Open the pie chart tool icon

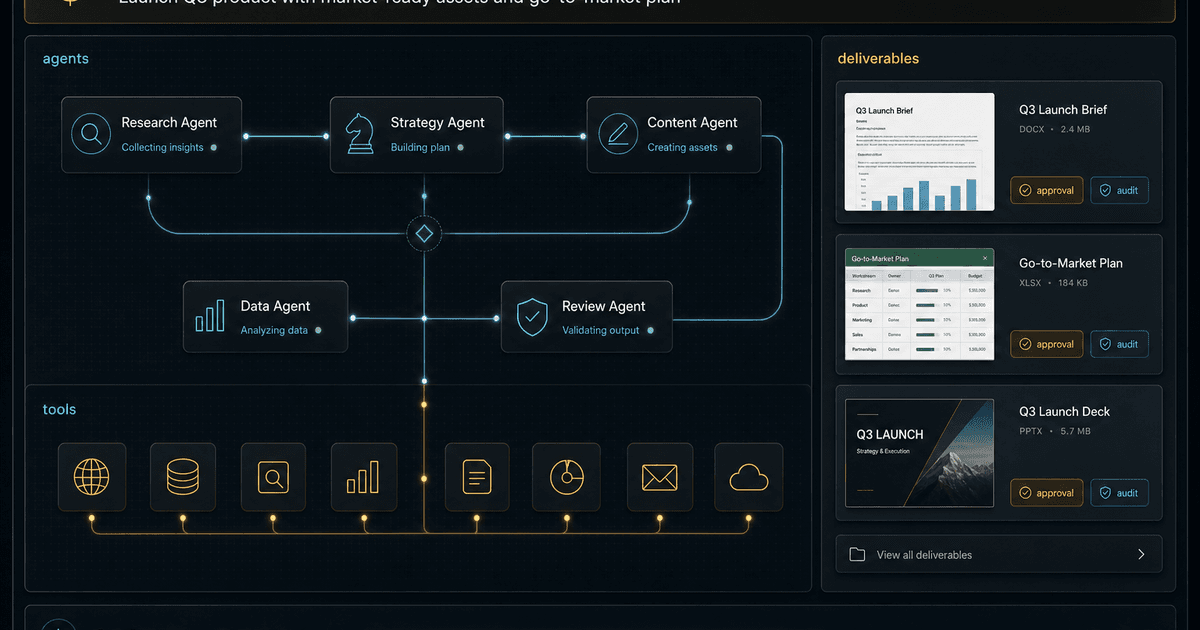coord(566,477)
